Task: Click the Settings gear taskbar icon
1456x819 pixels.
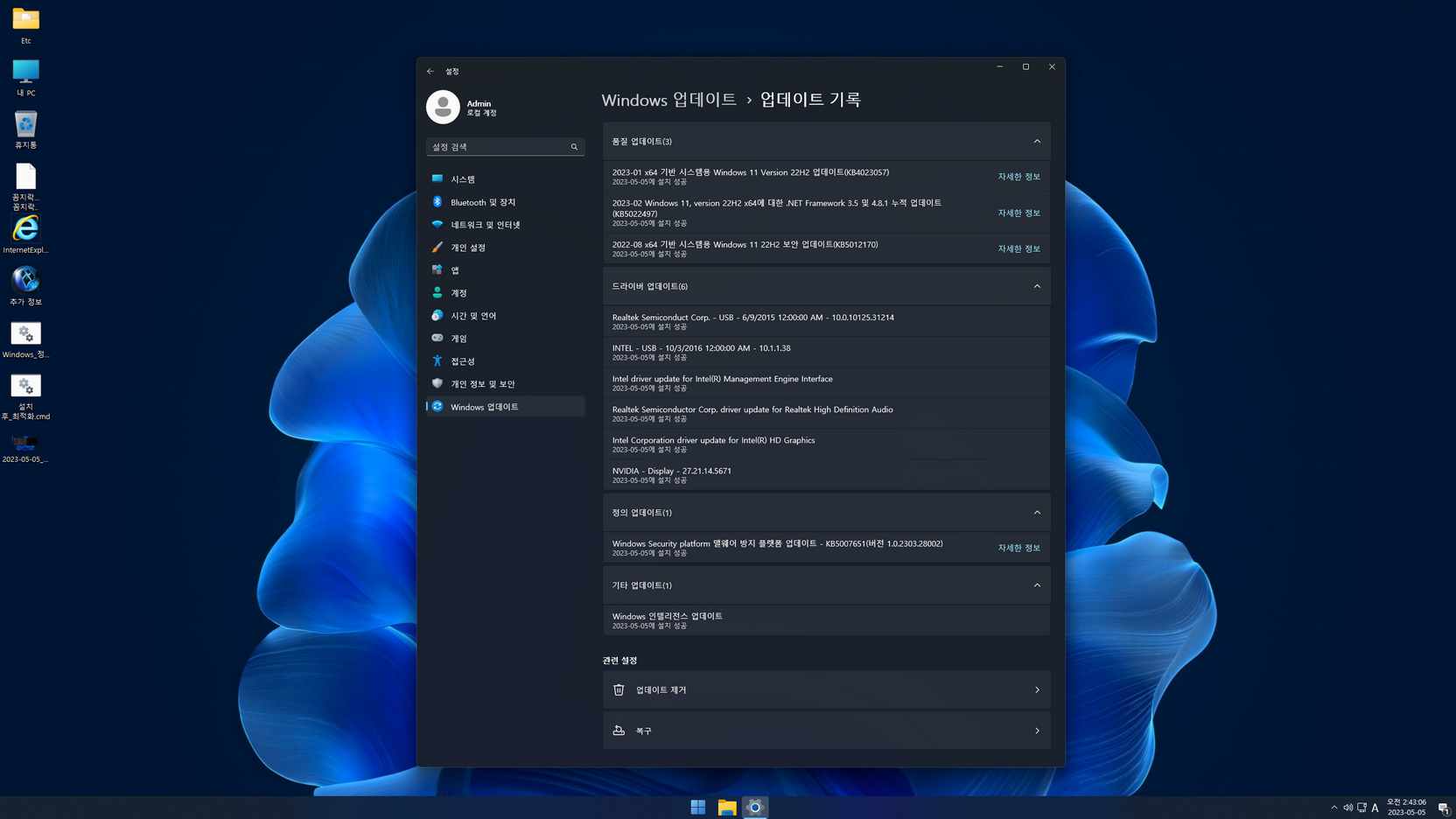Action: pyautogui.click(x=755, y=807)
